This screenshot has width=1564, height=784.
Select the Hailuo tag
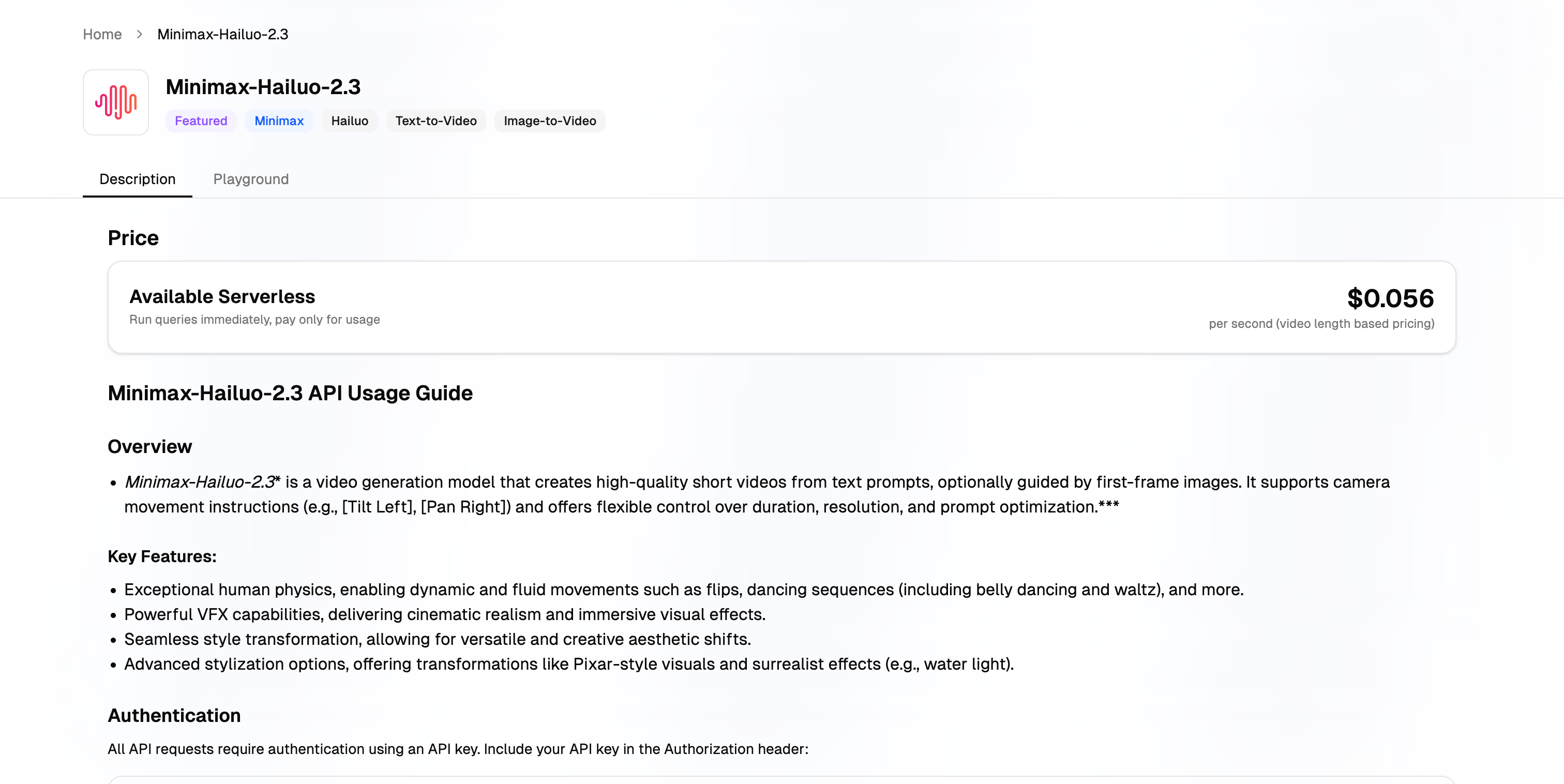click(350, 121)
